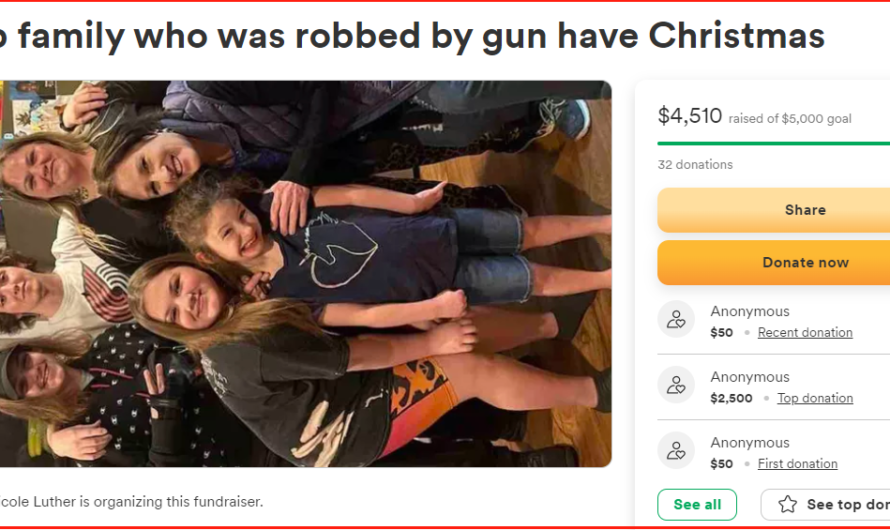Click donor avatar icon beside $2,500 donation
The image size is (890, 530).
(676, 385)
